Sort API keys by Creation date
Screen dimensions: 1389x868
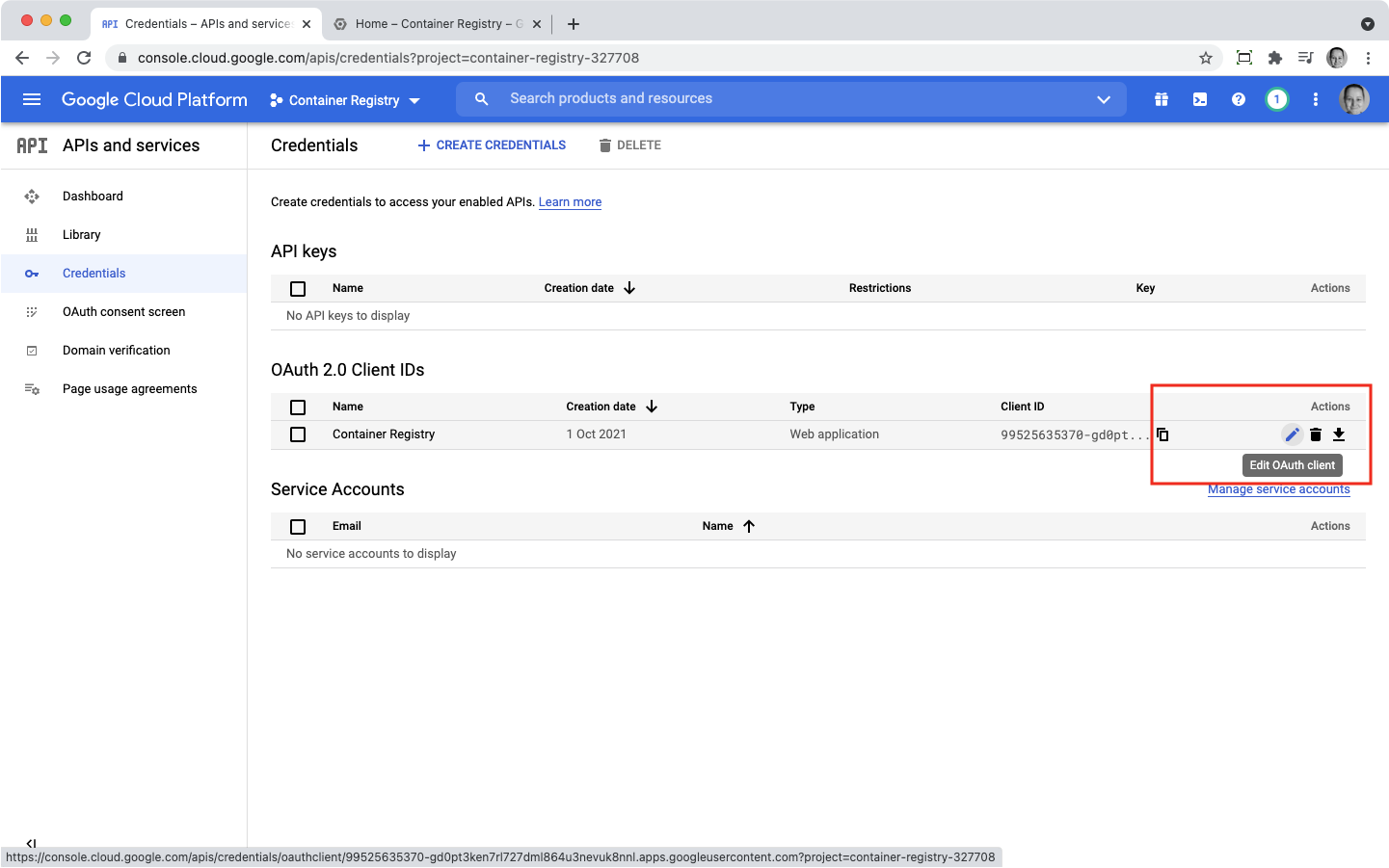click(590, 288)
